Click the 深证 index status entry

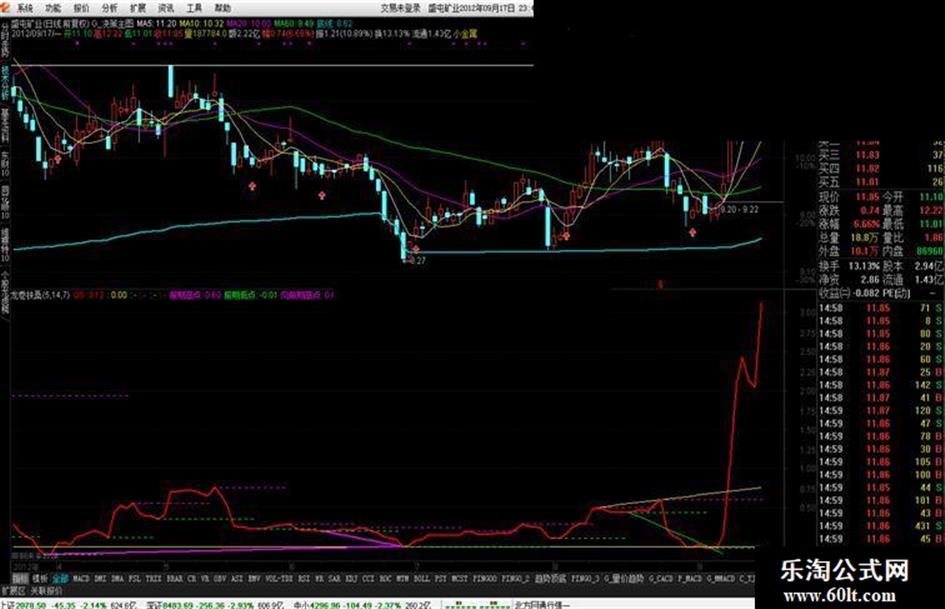click(x=215, y=605)
